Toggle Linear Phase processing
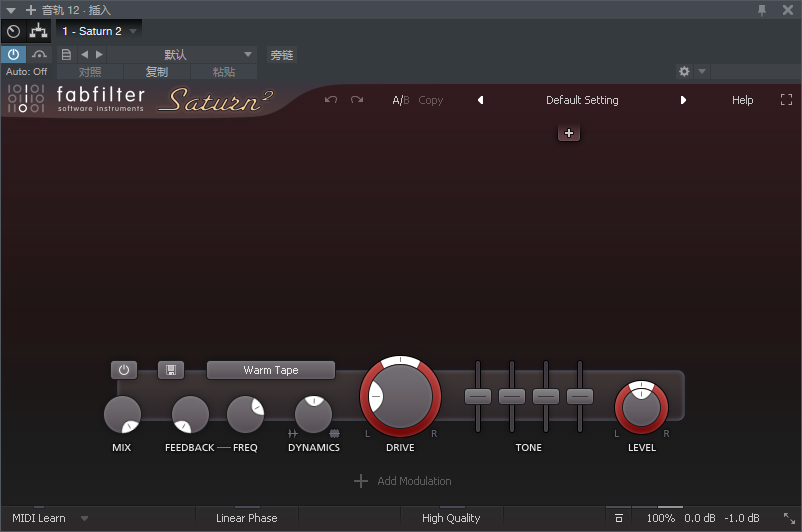 (247, 518)
